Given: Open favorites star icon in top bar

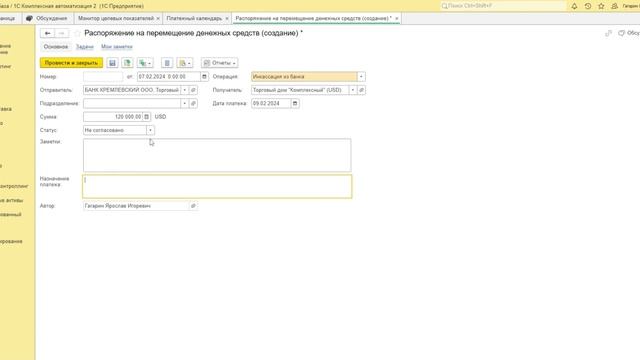Looking at the screenshot, I should click(601, 6).
